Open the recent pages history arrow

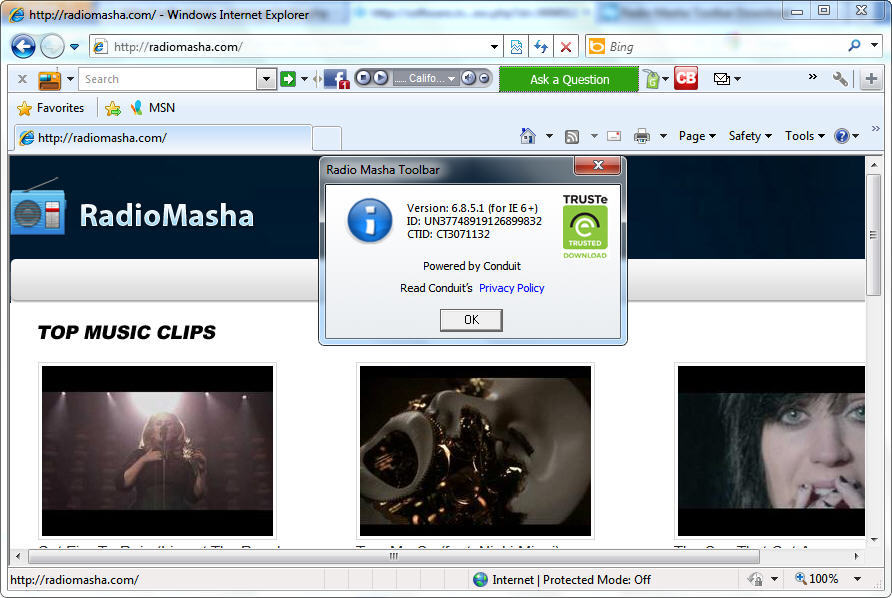coord(75,47)
